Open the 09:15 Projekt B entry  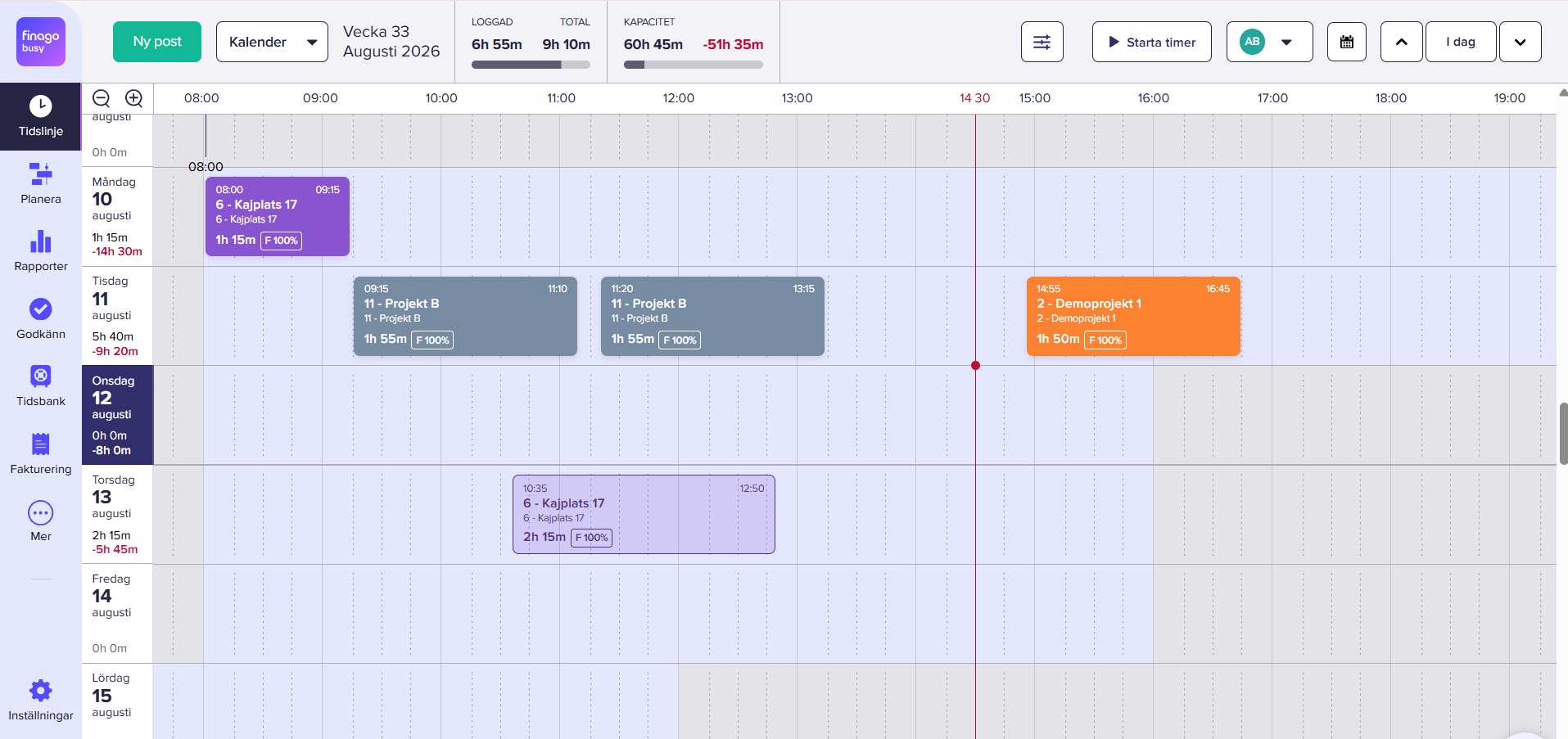(465, 316)
